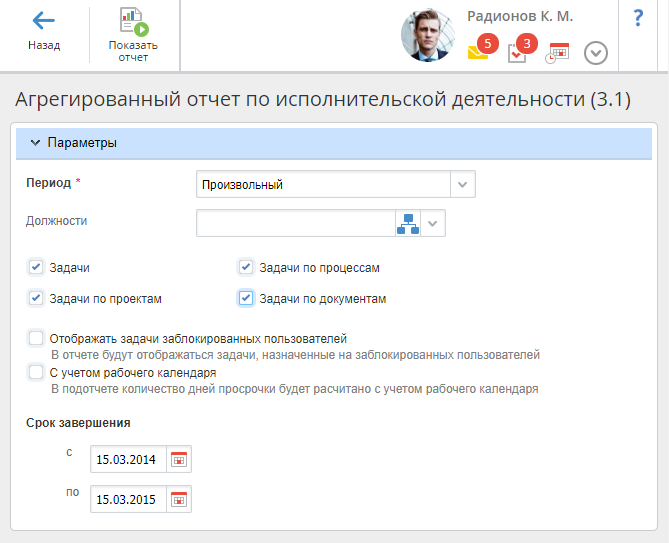Click the start date field 15.03.2014

pos(128,460)
